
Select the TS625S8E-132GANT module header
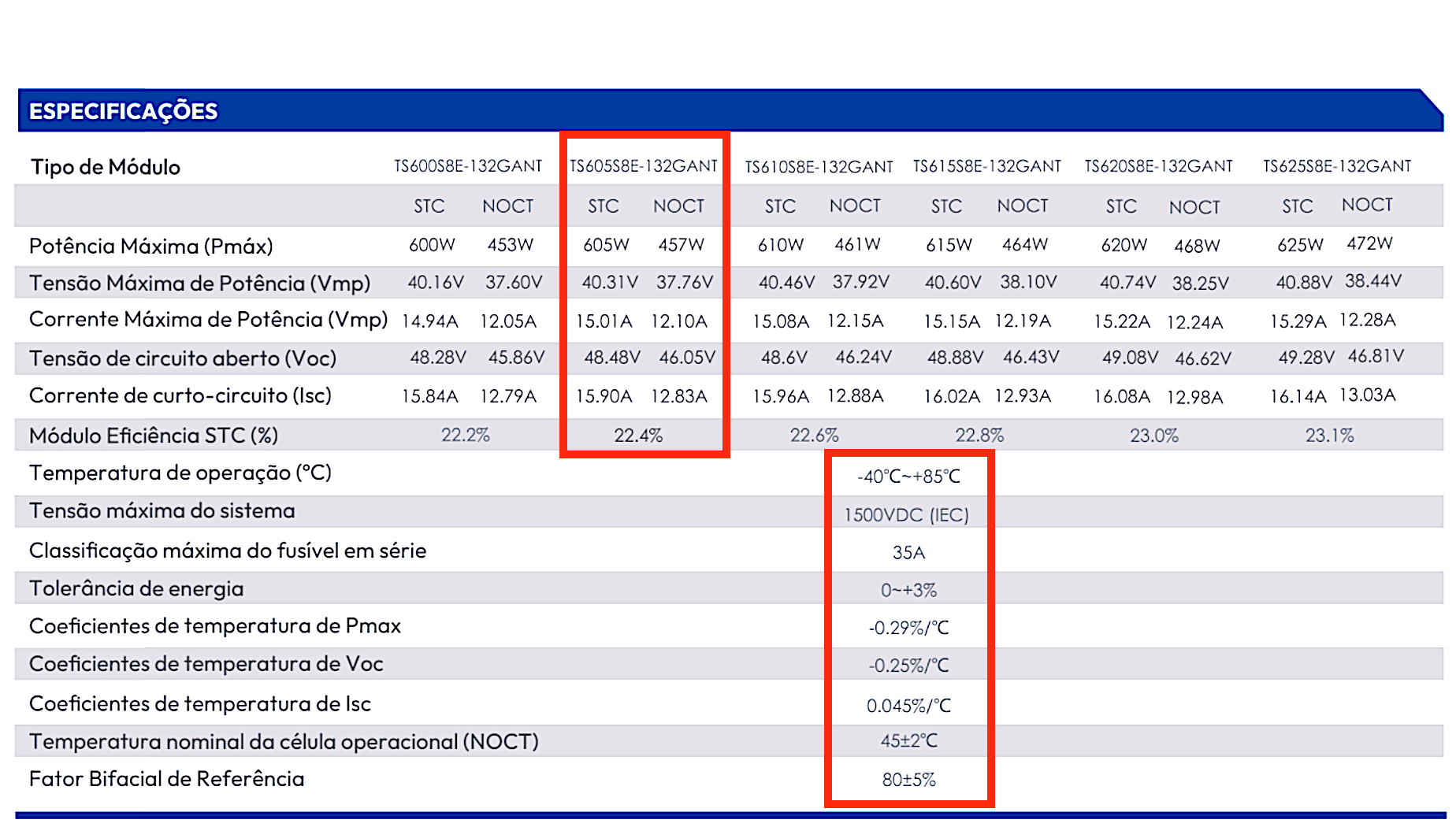pyautogui.click(x=1337, y=166)
